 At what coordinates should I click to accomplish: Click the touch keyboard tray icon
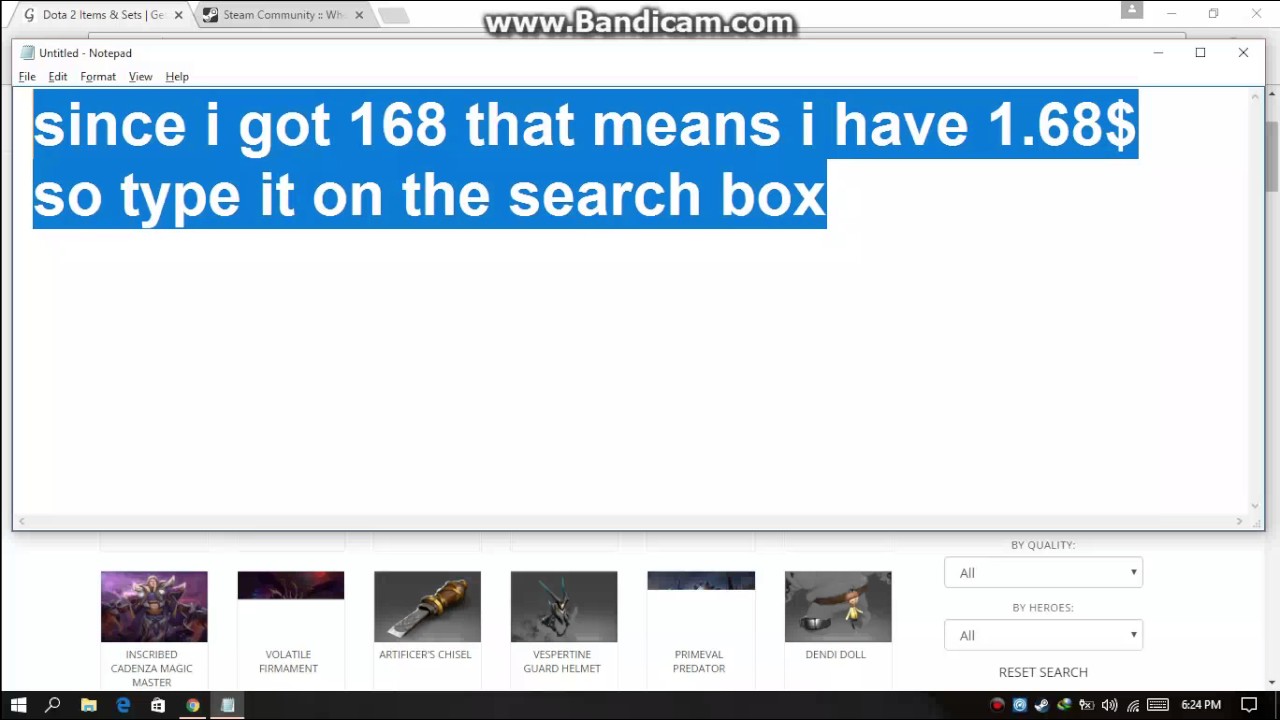(x=1158, y=705)
